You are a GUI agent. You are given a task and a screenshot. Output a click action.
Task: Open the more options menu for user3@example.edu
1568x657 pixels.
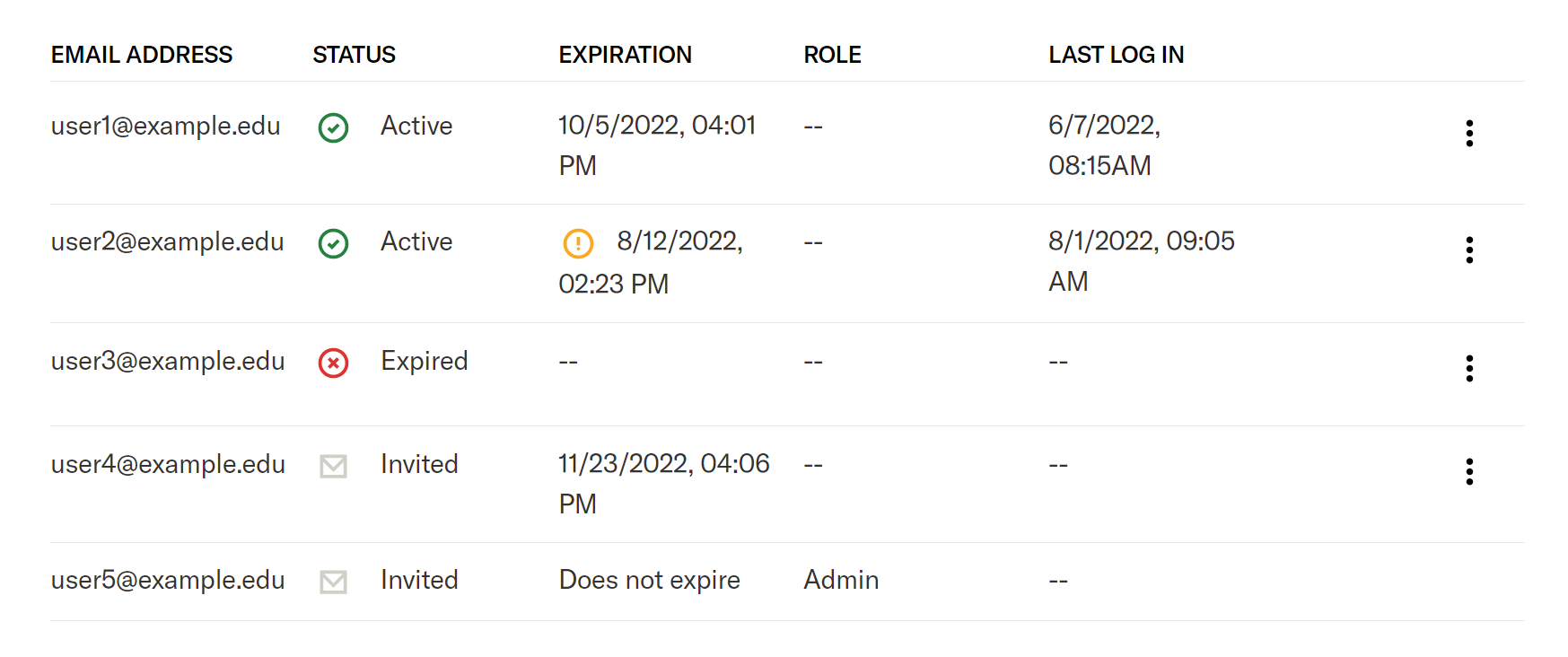click(1469, 368)
